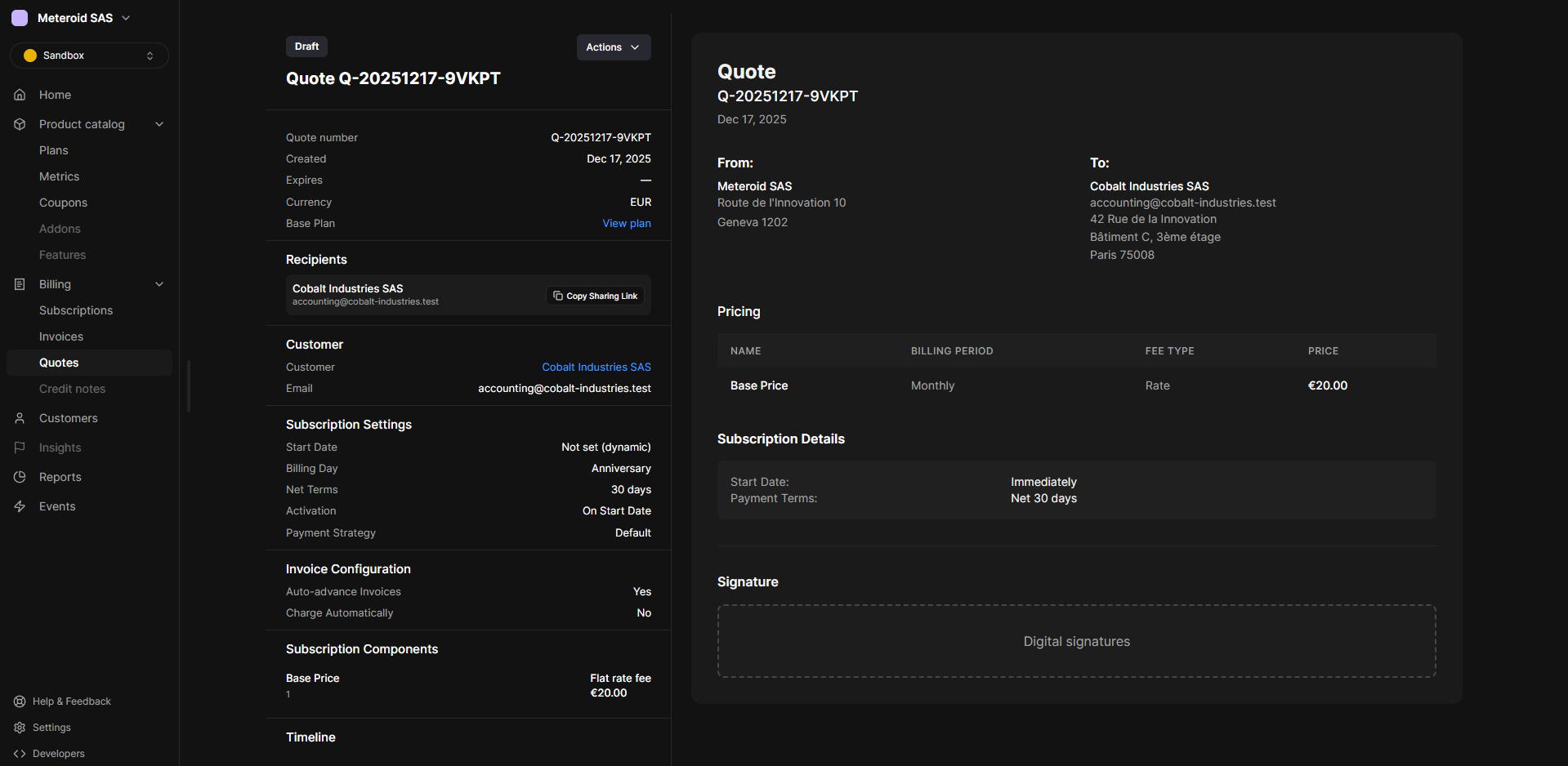Collapse the Billing section chevron

pos(159,284)
